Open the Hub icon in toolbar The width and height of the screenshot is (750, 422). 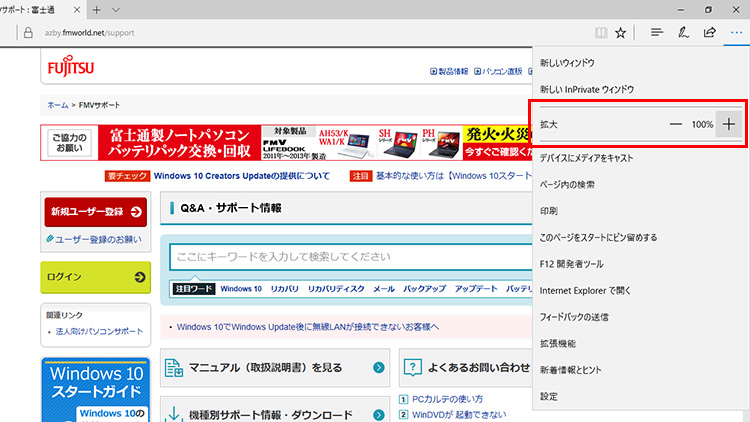[657, 32]
